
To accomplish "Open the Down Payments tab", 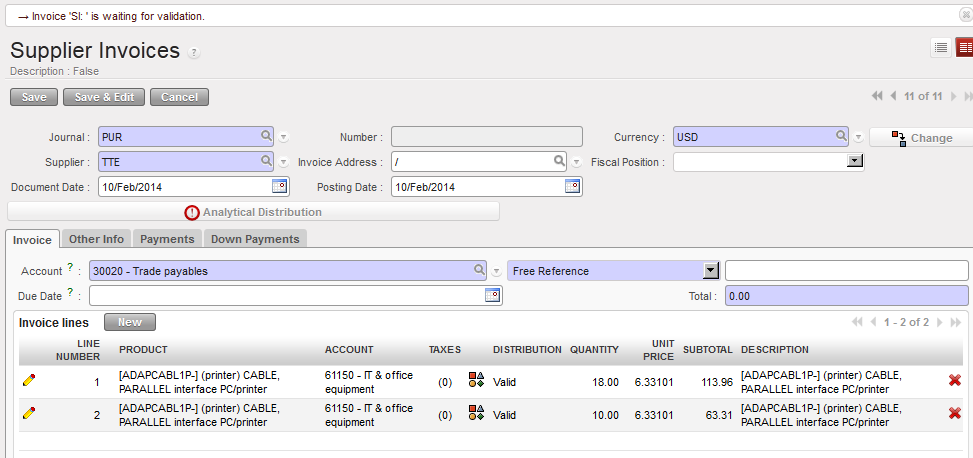I will tap(254, 239).
